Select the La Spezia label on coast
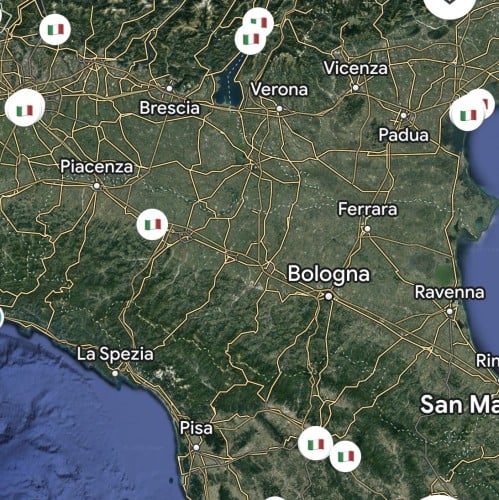The image size is (499, 500). pyautogui.click(x=115, y=354)
